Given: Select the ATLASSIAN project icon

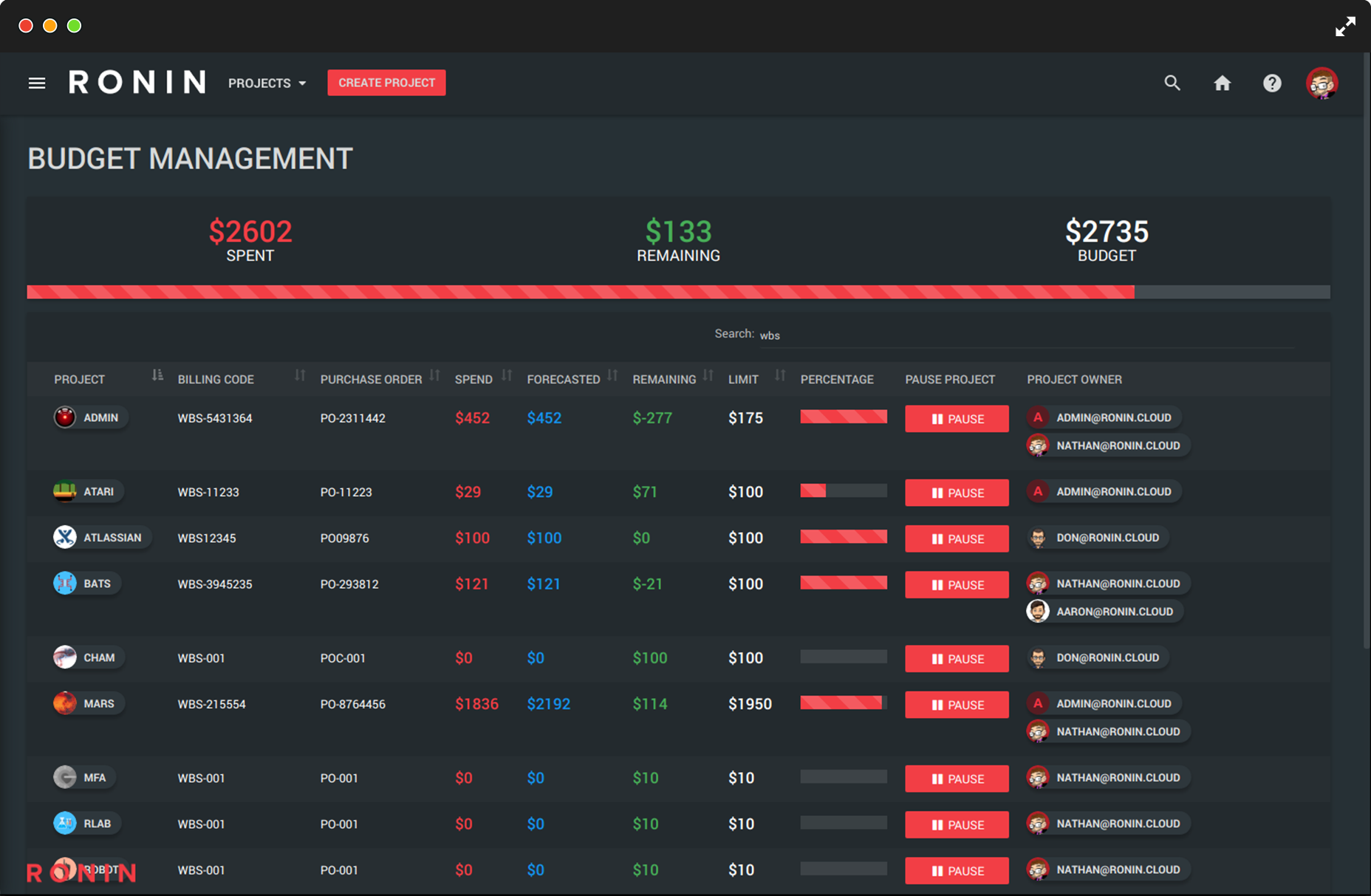Looking at the screenshot, I should click(65, 537).
